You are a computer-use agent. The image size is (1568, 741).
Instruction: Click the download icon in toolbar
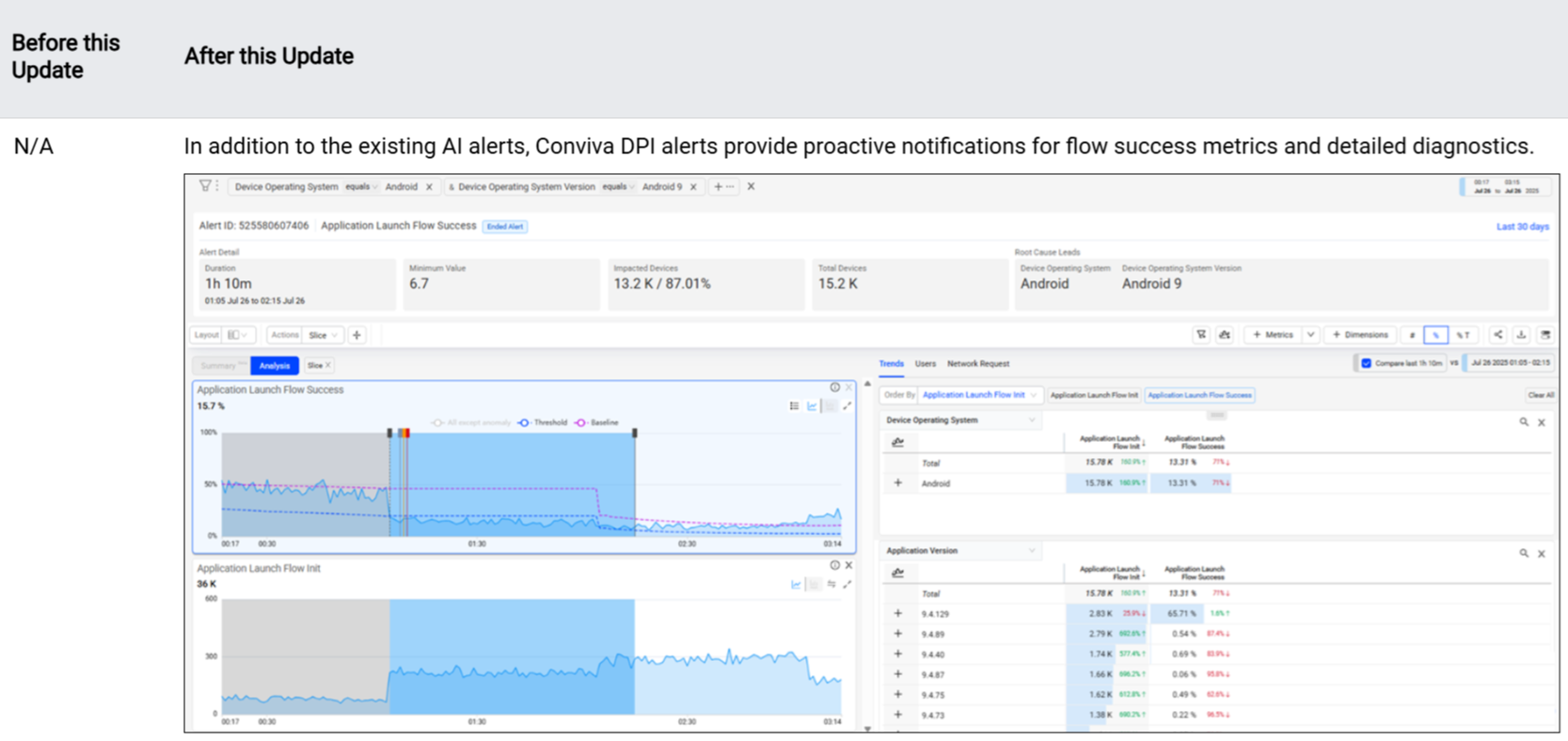coord(1521,335)
